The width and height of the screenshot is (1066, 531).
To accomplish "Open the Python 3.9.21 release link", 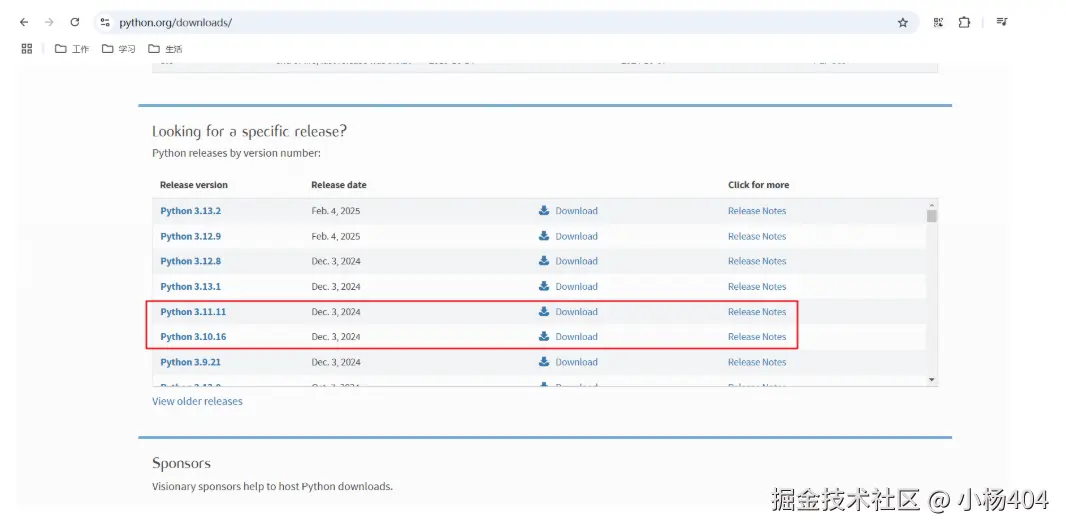I will (190, 362).
